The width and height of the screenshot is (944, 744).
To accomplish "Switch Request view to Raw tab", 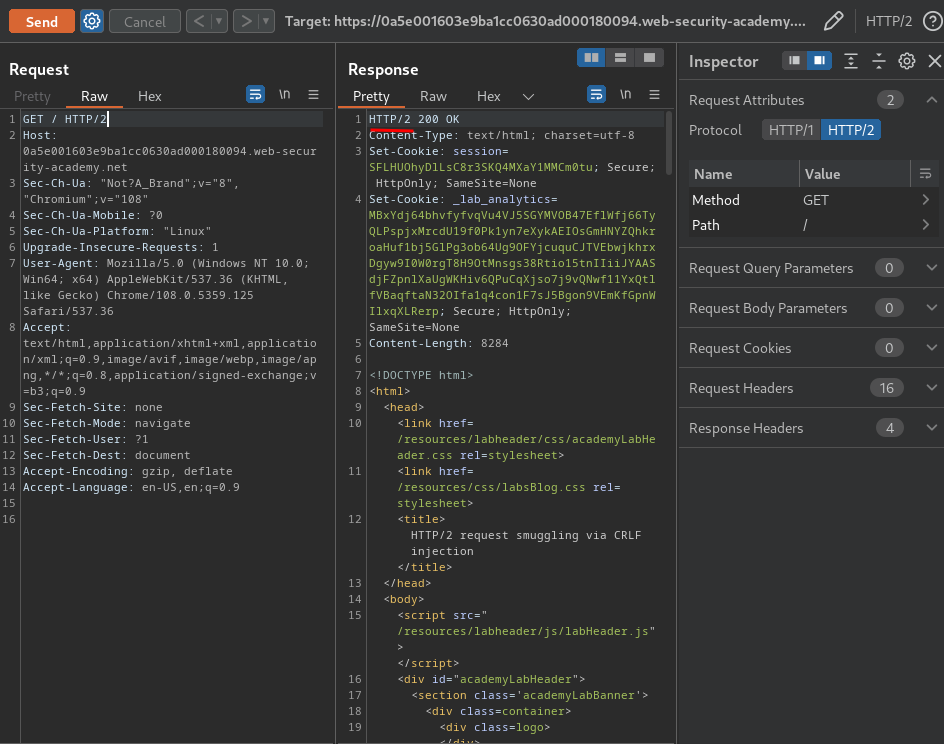I will (94, 96).
